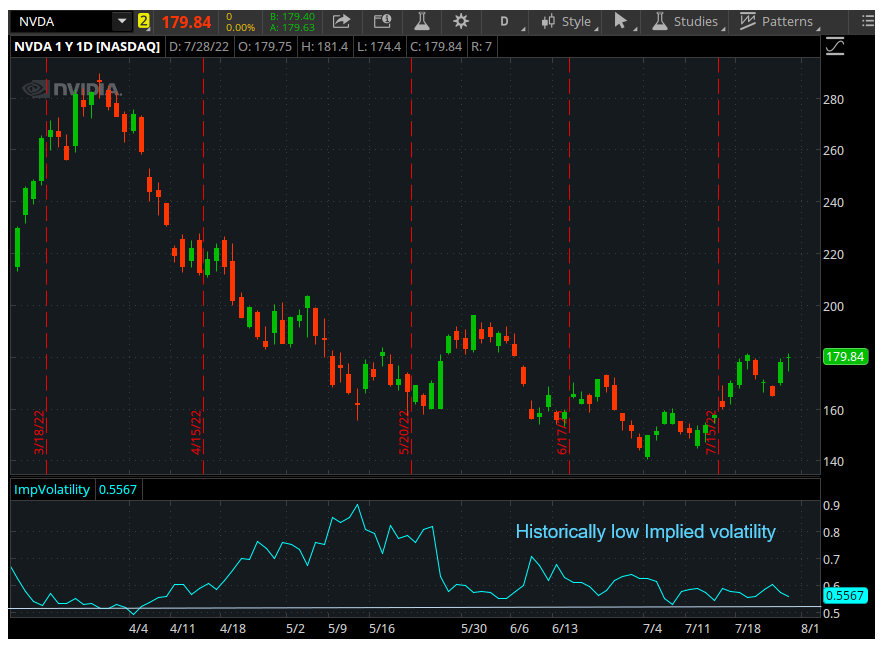The width and height of the screenshot is (886, 645).
Task: Select the 7/15/22 expiration marker line
Action: tap(719, 266)
